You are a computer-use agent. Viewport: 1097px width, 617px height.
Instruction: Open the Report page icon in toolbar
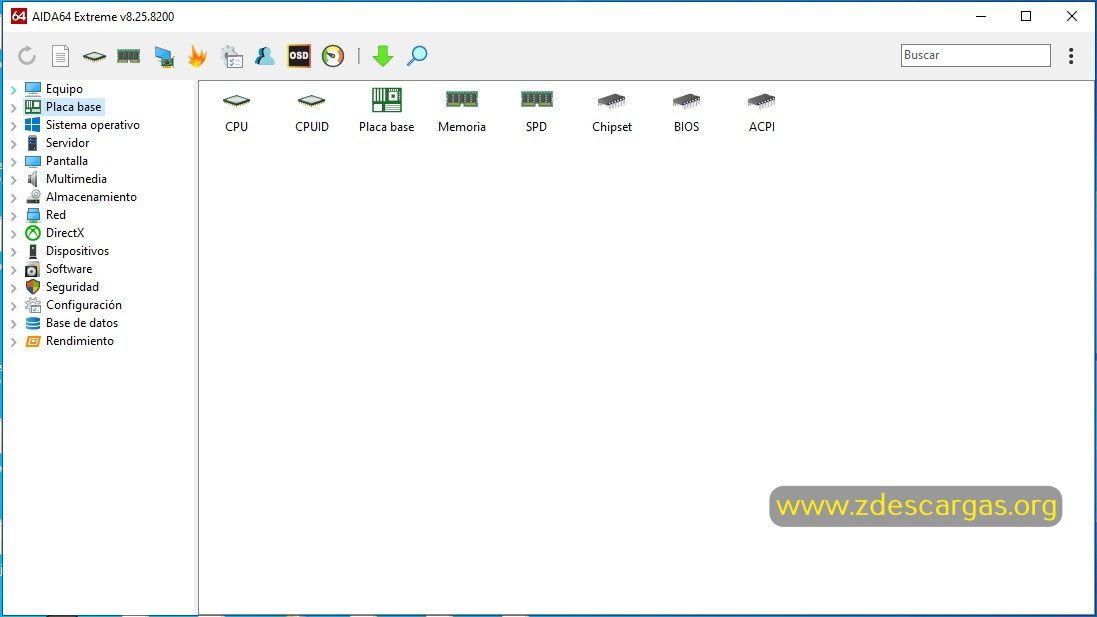click(60, 56)
